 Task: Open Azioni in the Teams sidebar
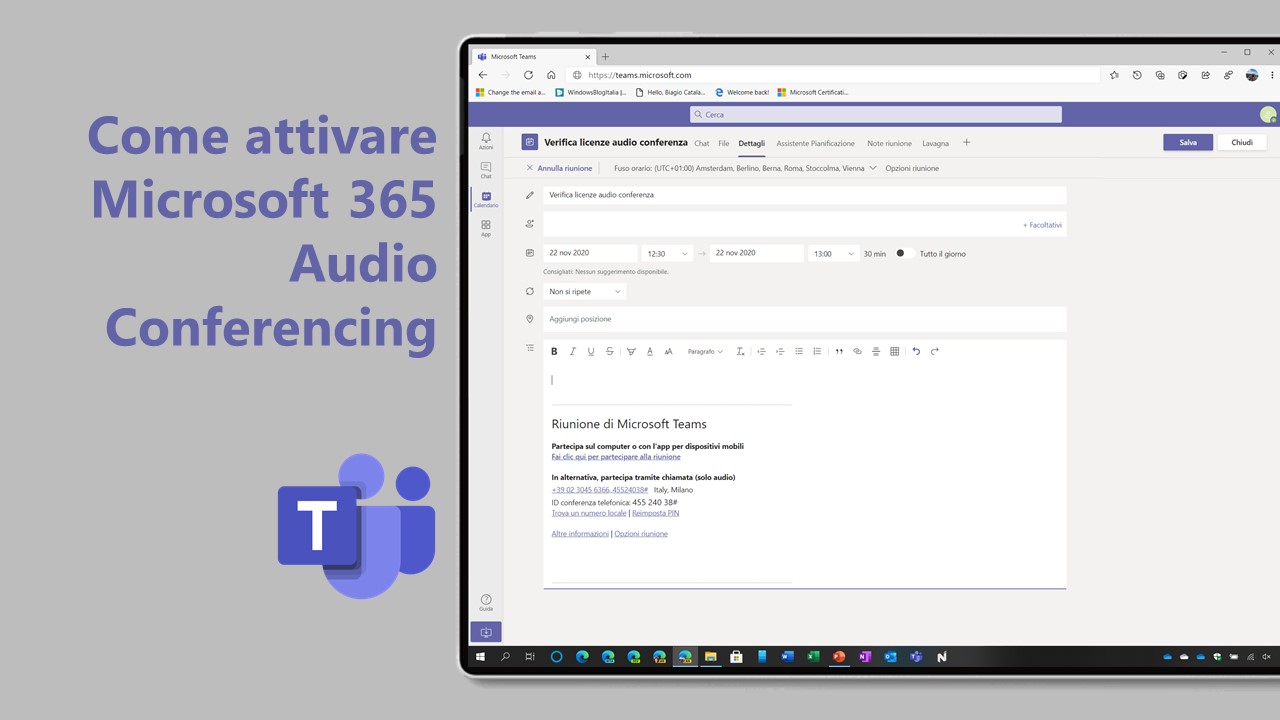(486, 140)
